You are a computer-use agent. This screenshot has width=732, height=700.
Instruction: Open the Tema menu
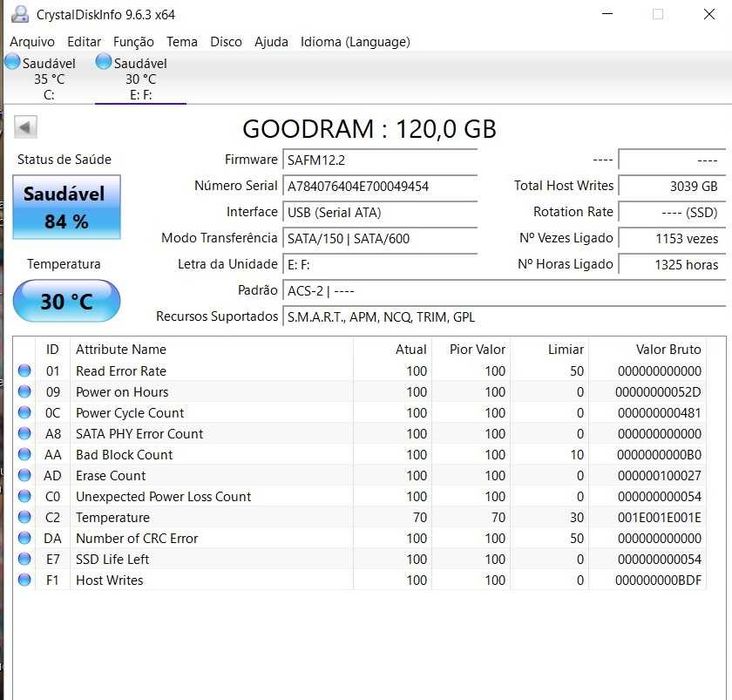182,42
